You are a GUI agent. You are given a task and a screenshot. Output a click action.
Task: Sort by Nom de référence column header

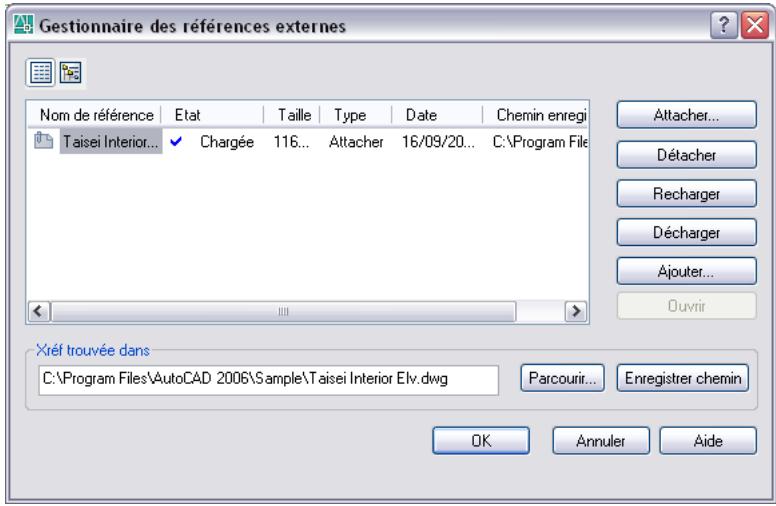(x=94, y=115)
